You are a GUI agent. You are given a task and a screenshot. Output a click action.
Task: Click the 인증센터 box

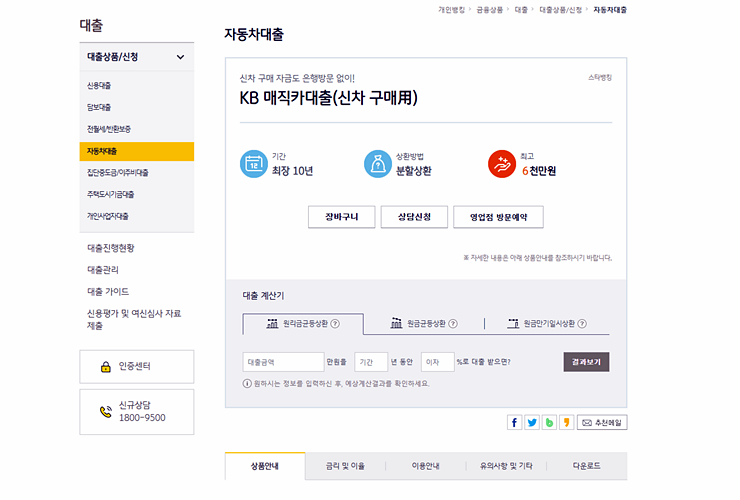pos(137,367)
